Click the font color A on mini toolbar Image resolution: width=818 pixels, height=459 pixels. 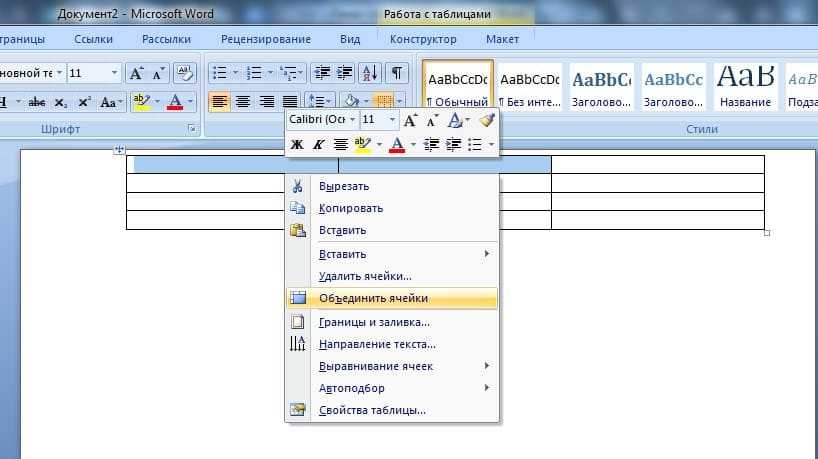[x=396, y=144]
